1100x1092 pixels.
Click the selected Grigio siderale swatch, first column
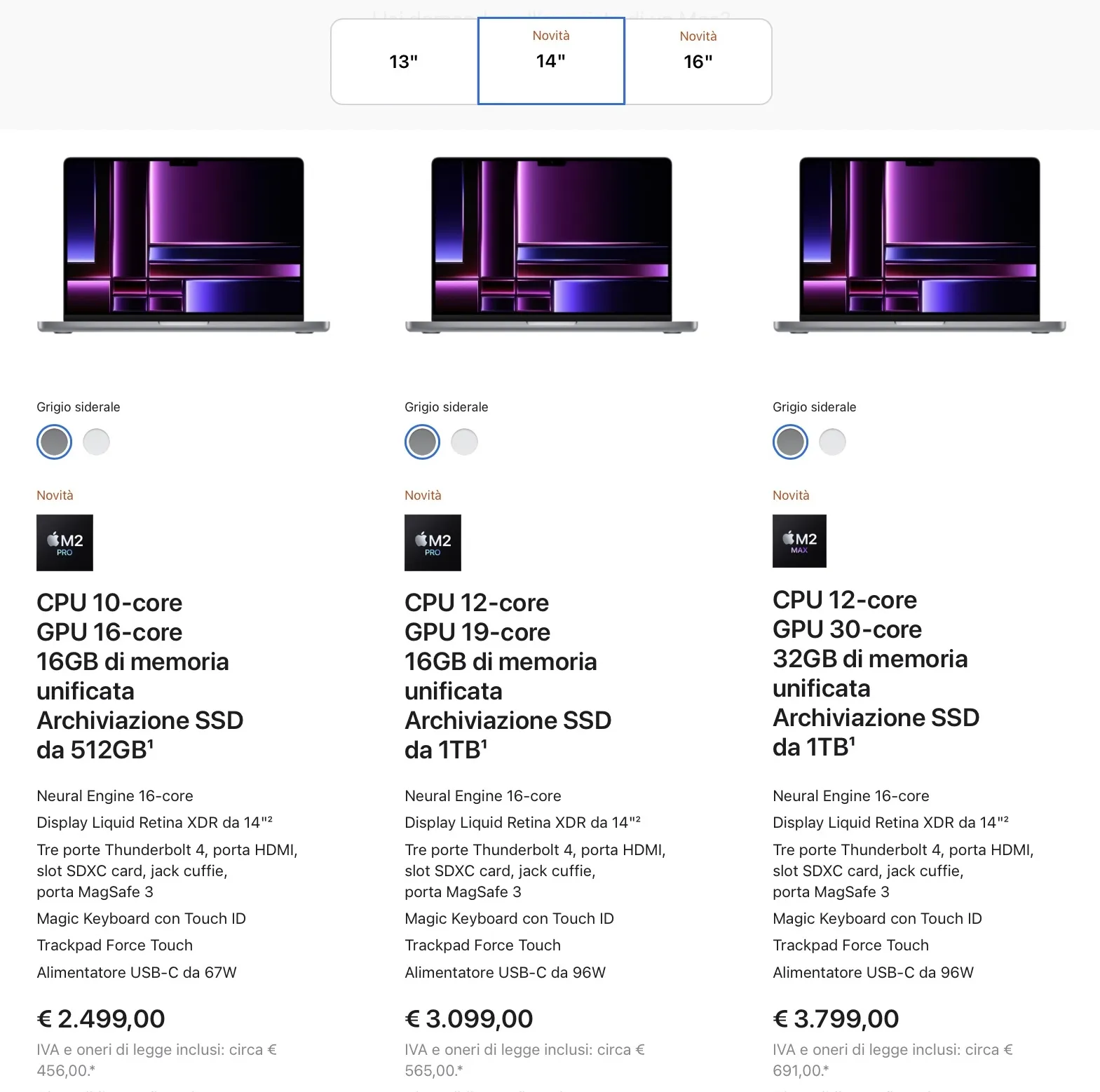tap(54, 442)
